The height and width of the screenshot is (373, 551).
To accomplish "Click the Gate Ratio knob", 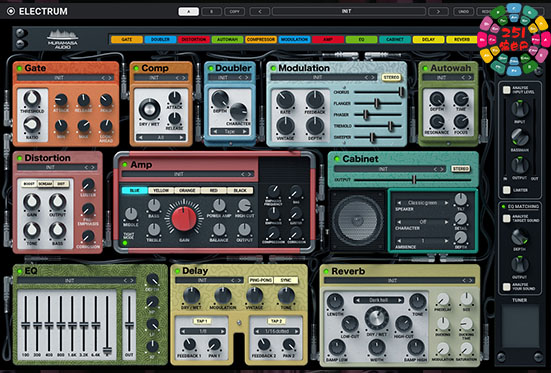I will tap(32, 125).
